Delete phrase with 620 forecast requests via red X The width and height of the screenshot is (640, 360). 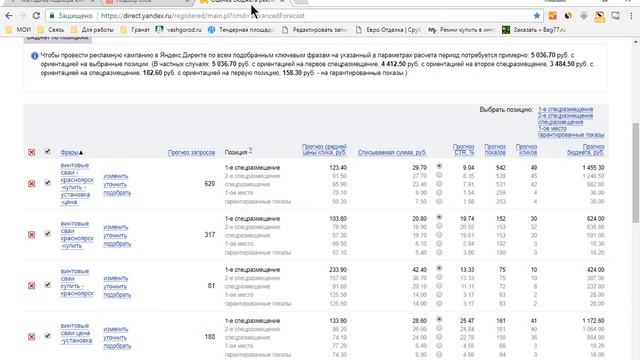coord(31,184)
